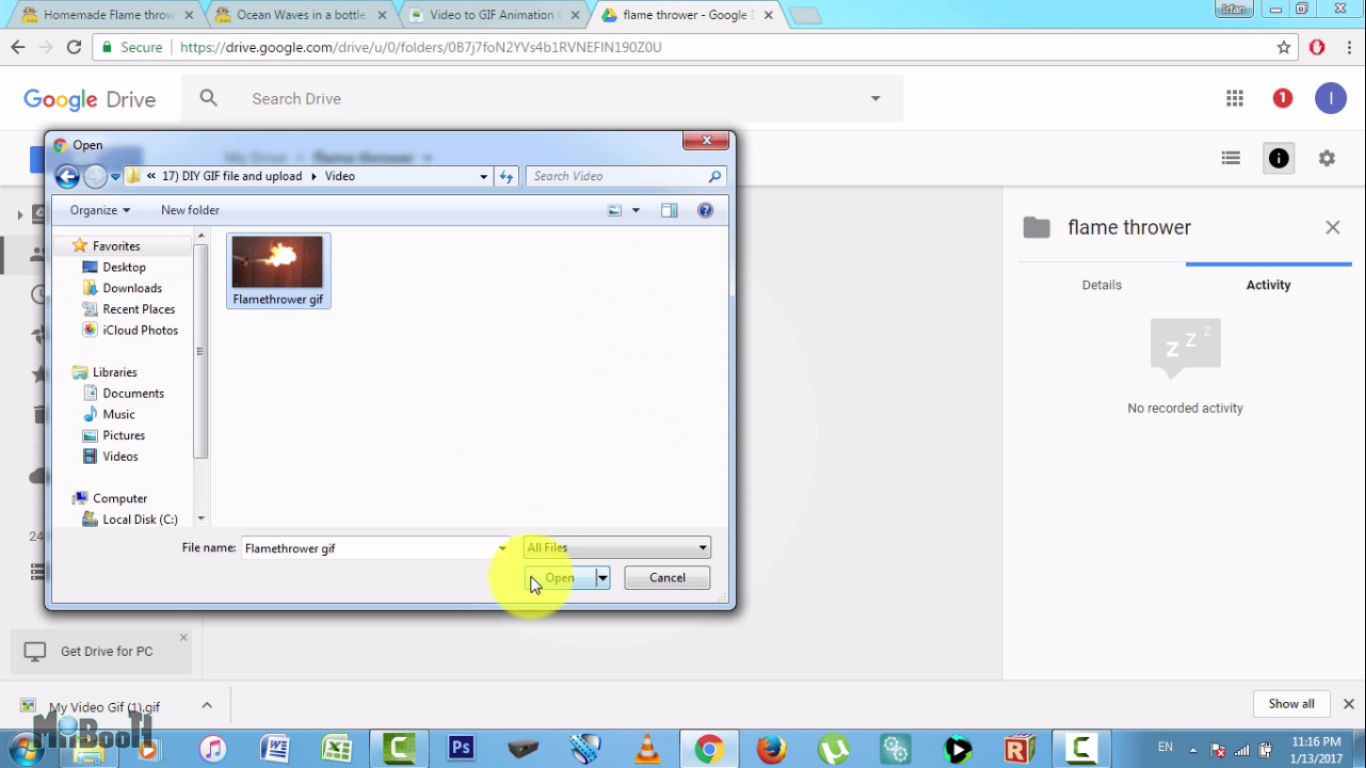Dismiss the Get Drive for PC banner
This screenshot has width=1366, height=768.
(x=183, y=637)
